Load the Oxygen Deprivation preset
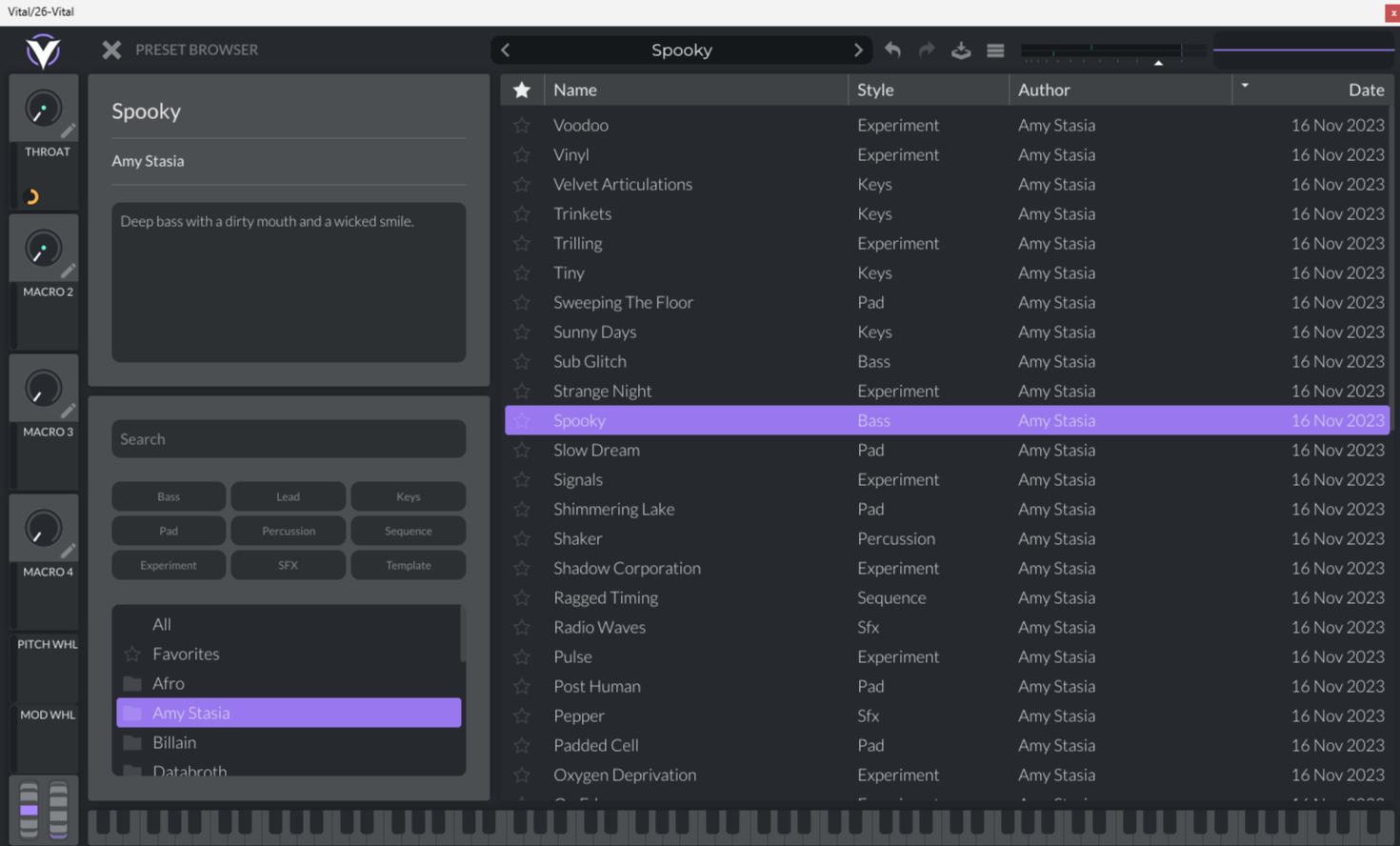 (947, 775)
